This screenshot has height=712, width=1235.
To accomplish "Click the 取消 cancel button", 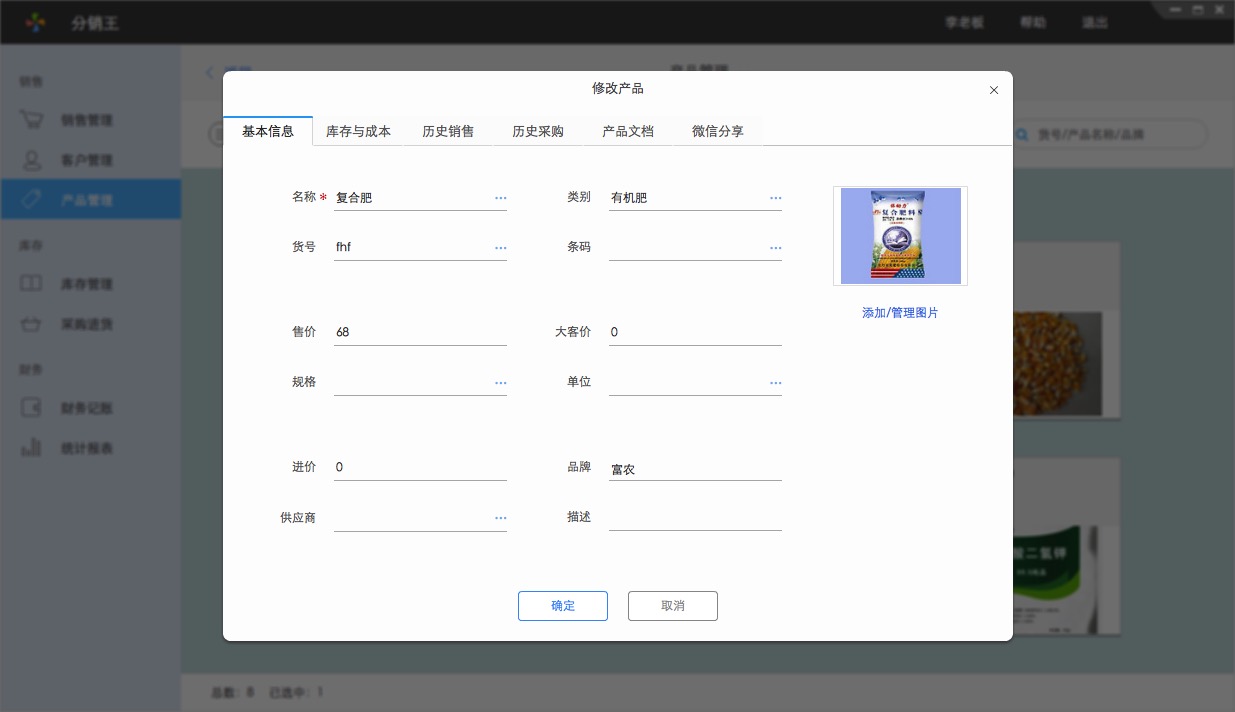I will (x=672, y=606).
